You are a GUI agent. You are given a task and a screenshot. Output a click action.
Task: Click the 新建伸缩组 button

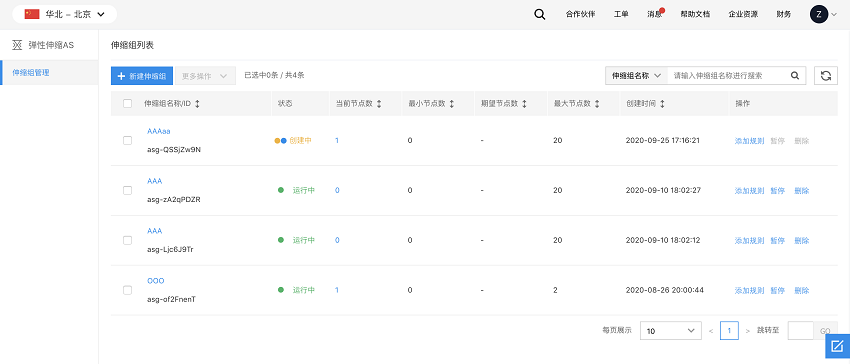pos(142,76)
